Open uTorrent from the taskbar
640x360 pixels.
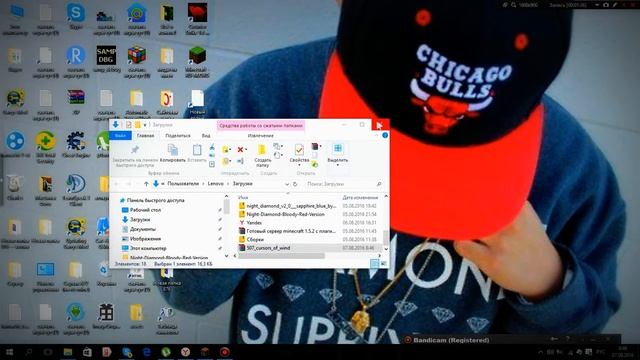pyautogui.click(x=166, y=352)
